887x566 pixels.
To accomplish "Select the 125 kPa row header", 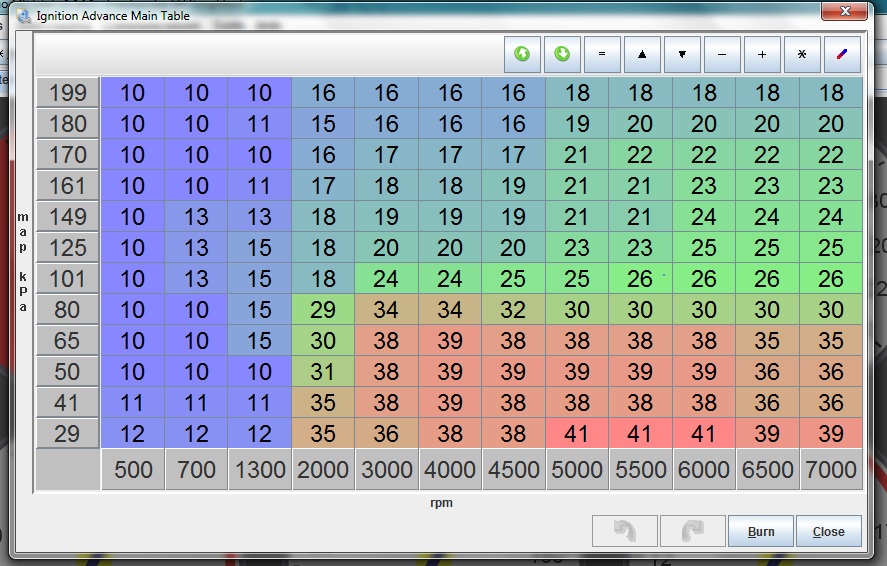I will click(x=68, y=248).
